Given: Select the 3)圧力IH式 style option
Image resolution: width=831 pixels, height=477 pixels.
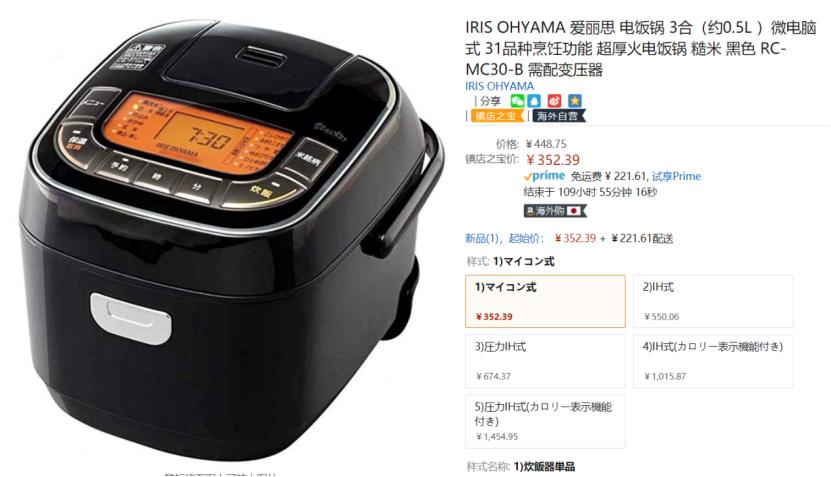Looking at the screenshot, I should pyautogui.click(x=545, y=361).
